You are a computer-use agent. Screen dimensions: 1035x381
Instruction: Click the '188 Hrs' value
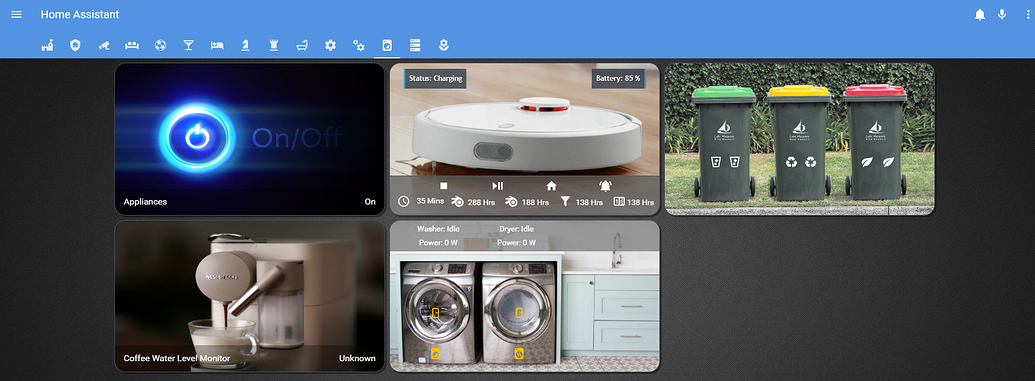(535, 202)
